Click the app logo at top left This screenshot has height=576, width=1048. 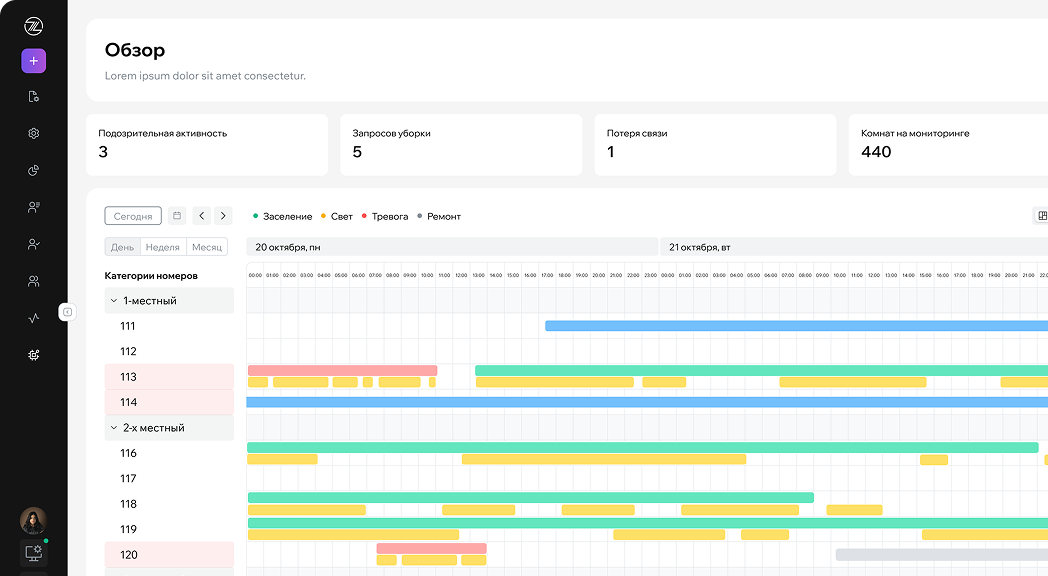[x=33, y=27]
